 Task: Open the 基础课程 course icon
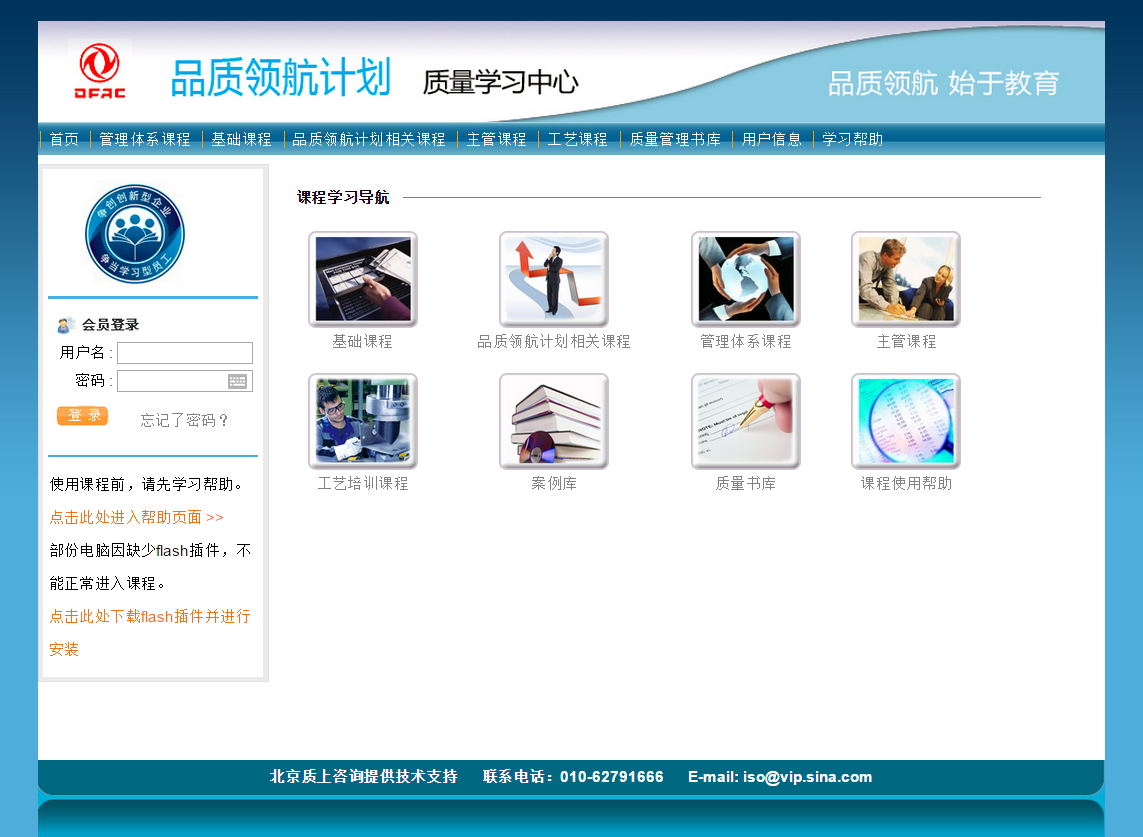(362, 279)
